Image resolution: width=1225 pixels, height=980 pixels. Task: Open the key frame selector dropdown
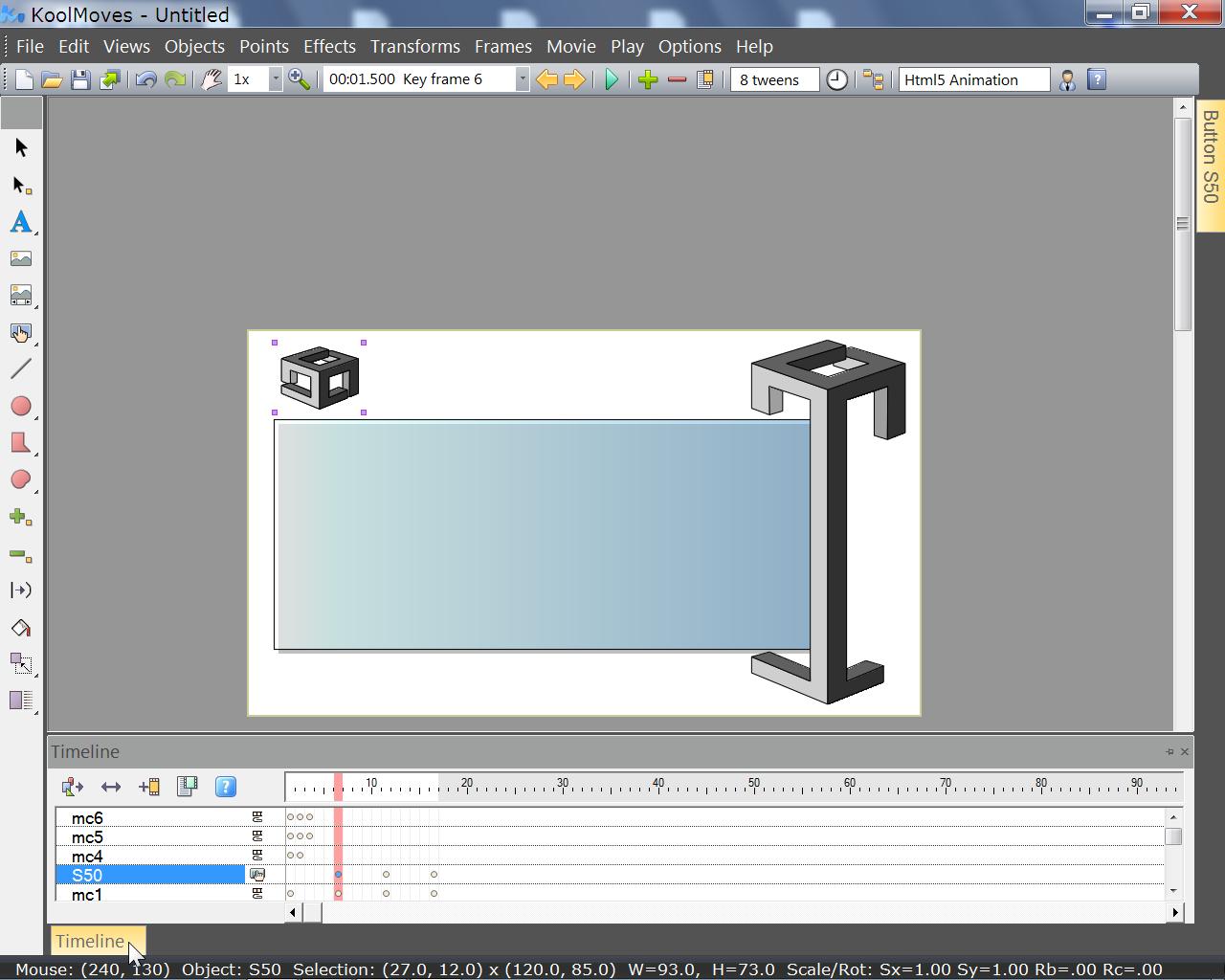pyautogui.click(x=523, y=79)
